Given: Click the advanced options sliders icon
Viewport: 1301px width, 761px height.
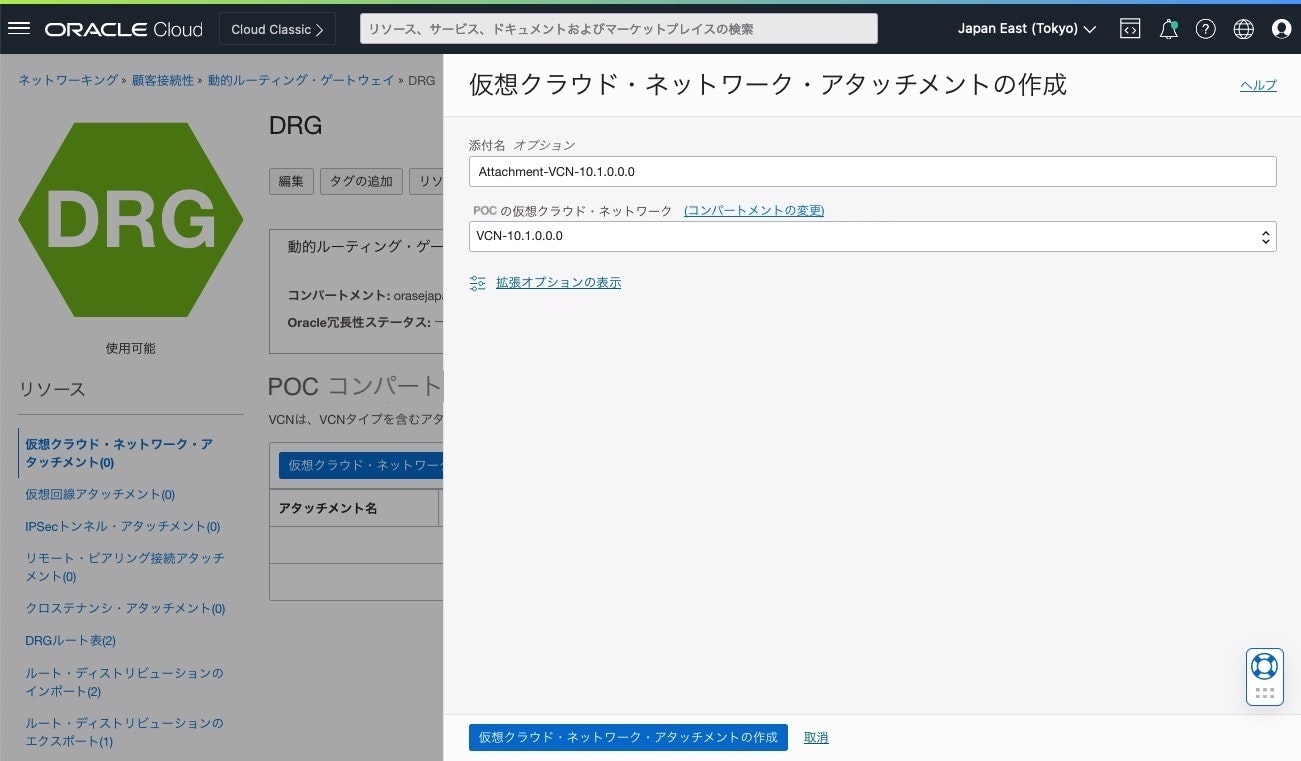Looking at the screenshot, I should pyautogui.click(x=478, y=283).
